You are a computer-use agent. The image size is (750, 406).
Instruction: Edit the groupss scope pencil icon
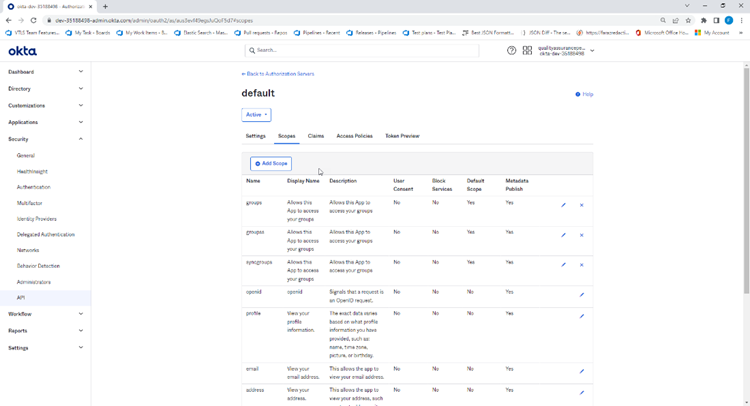pos(563,235)
